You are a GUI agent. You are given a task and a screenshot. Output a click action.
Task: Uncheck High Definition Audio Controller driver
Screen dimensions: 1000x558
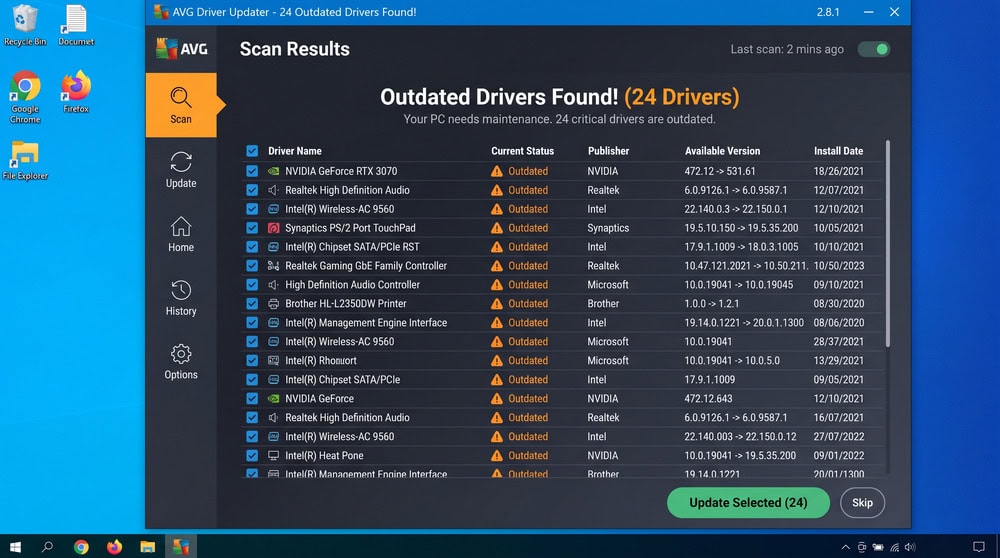pyautogui.click(x=252, y=284)
